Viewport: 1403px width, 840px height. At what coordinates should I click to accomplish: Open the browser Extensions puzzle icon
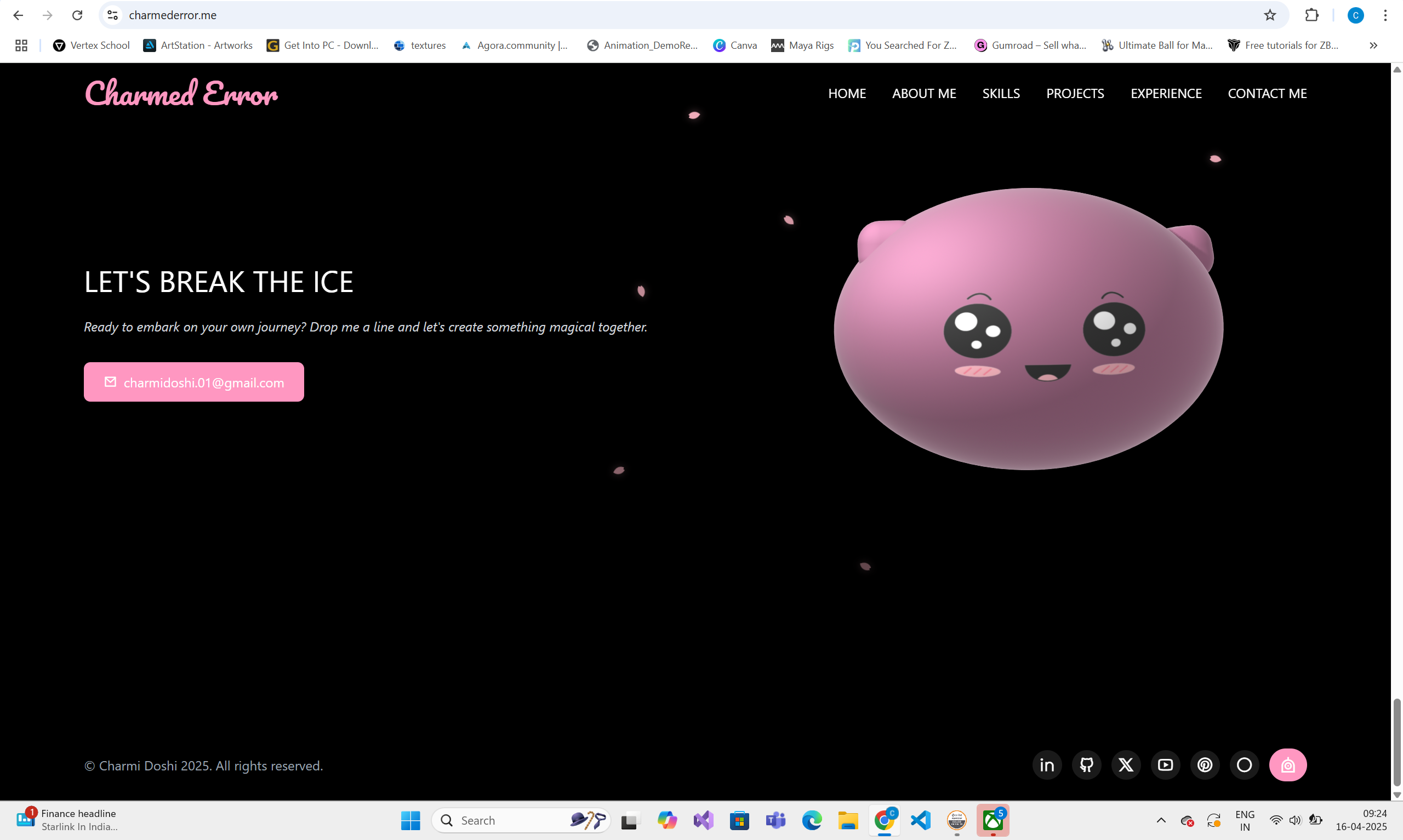(1311, 15)
